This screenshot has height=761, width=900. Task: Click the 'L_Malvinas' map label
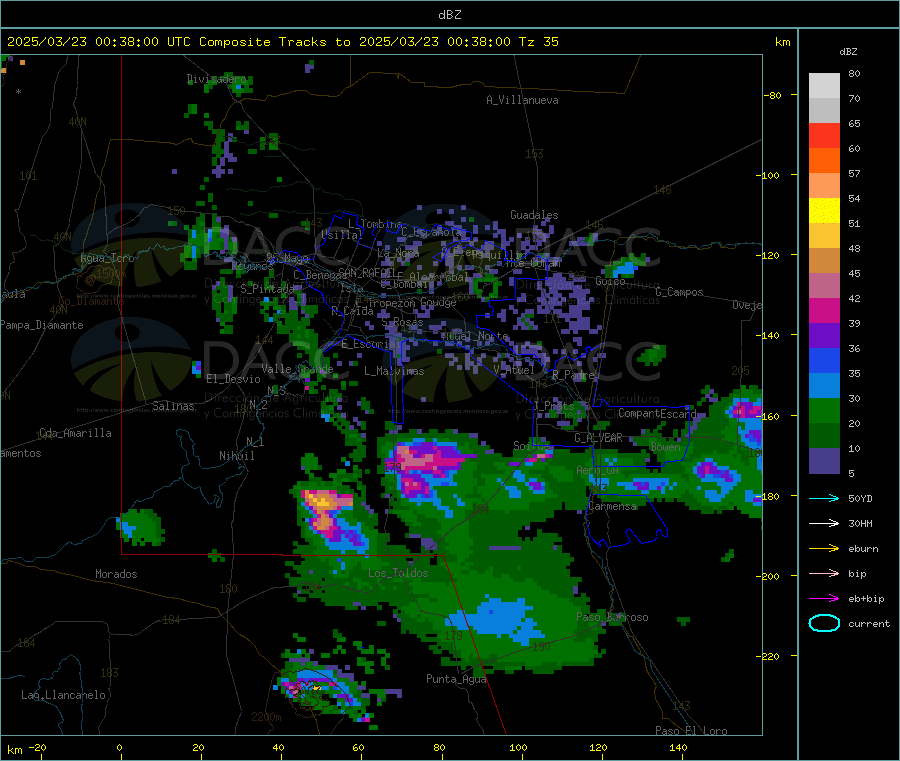pos(394,371)
